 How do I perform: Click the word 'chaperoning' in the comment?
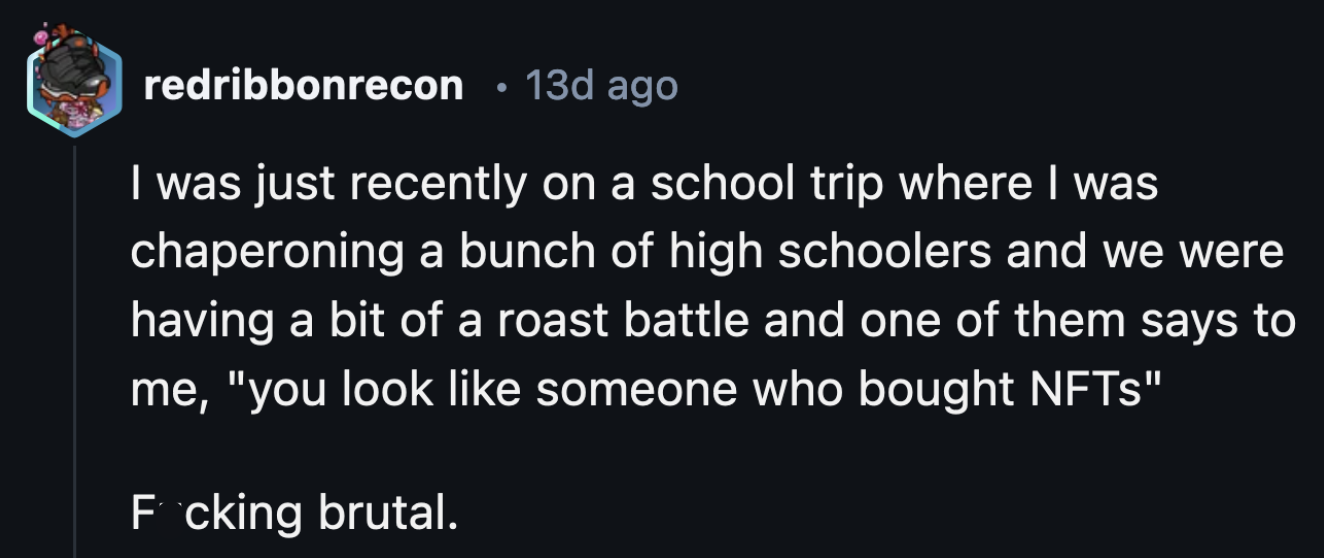pos(265,254)
